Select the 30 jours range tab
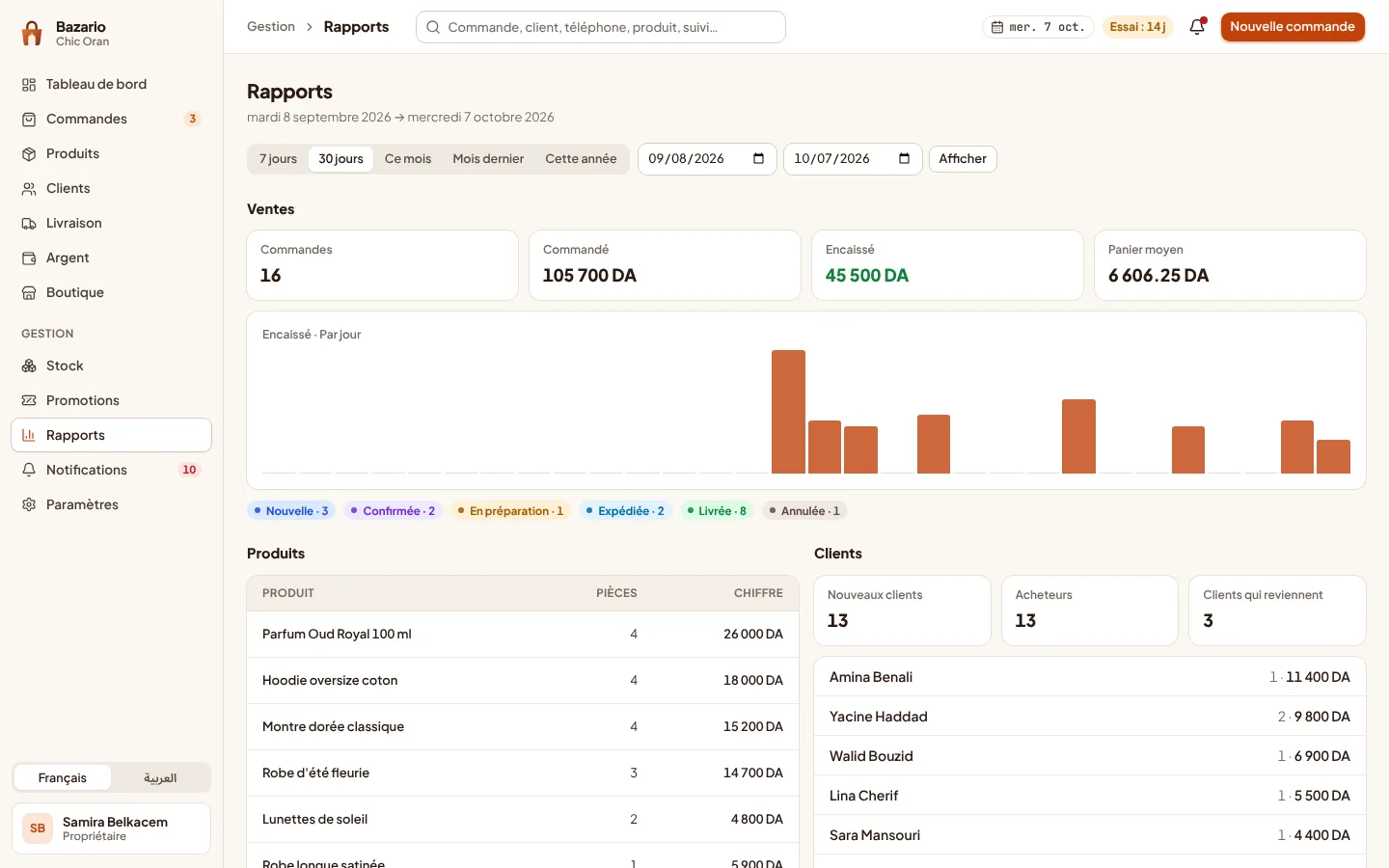The image size is (1389, 868). [340, 159]
